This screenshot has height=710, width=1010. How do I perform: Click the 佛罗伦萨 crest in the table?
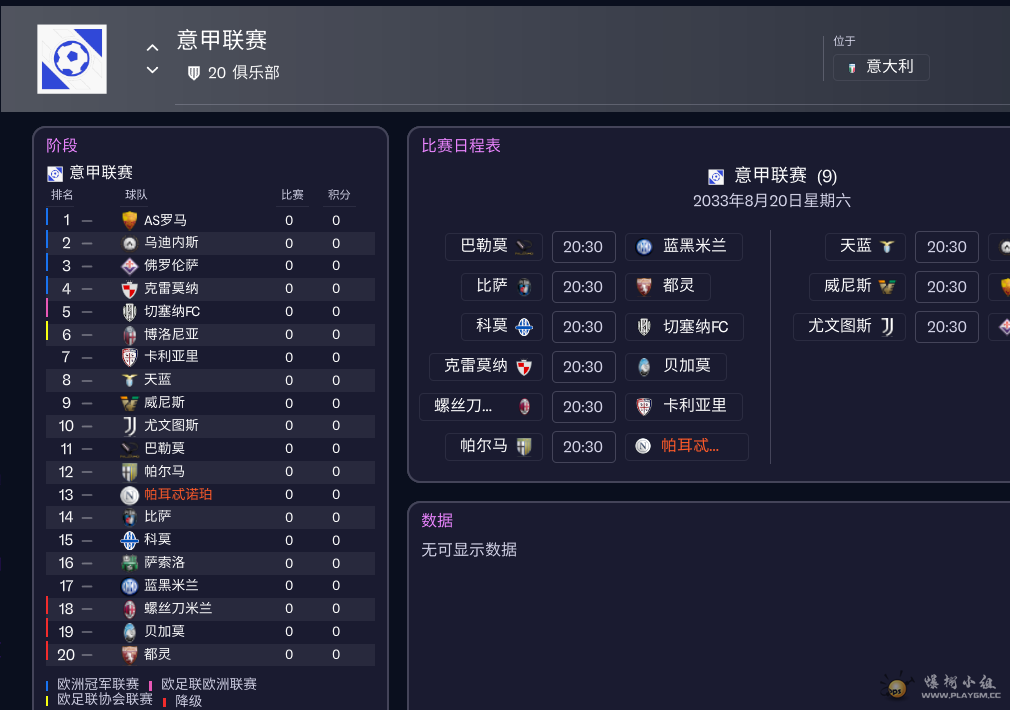tap(129, 266)
